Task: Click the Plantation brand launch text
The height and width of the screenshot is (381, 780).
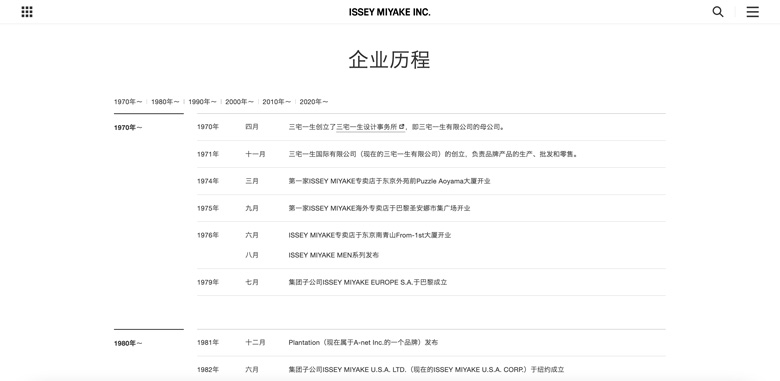Action: 363,343
